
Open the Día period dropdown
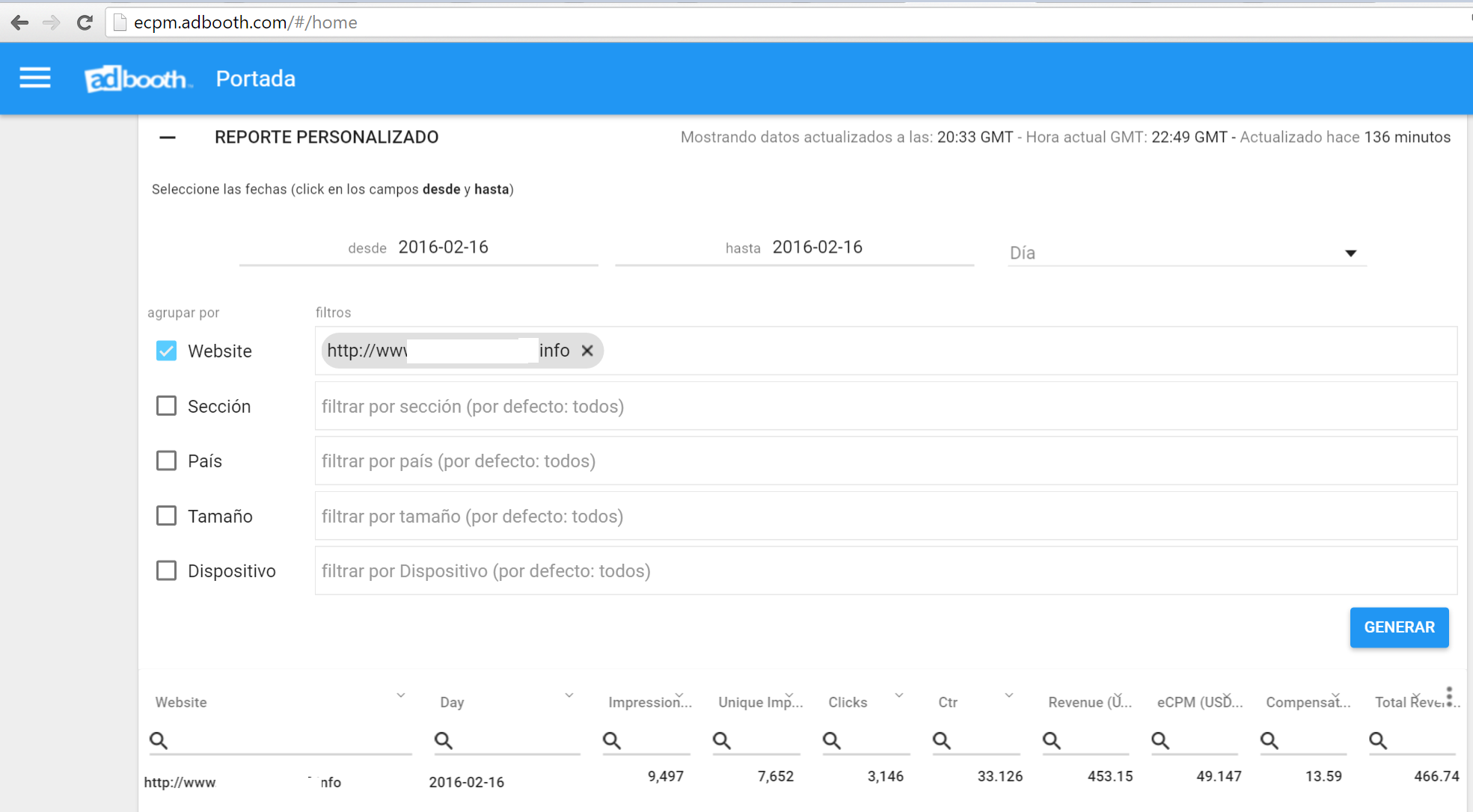tap(1186, 253)
